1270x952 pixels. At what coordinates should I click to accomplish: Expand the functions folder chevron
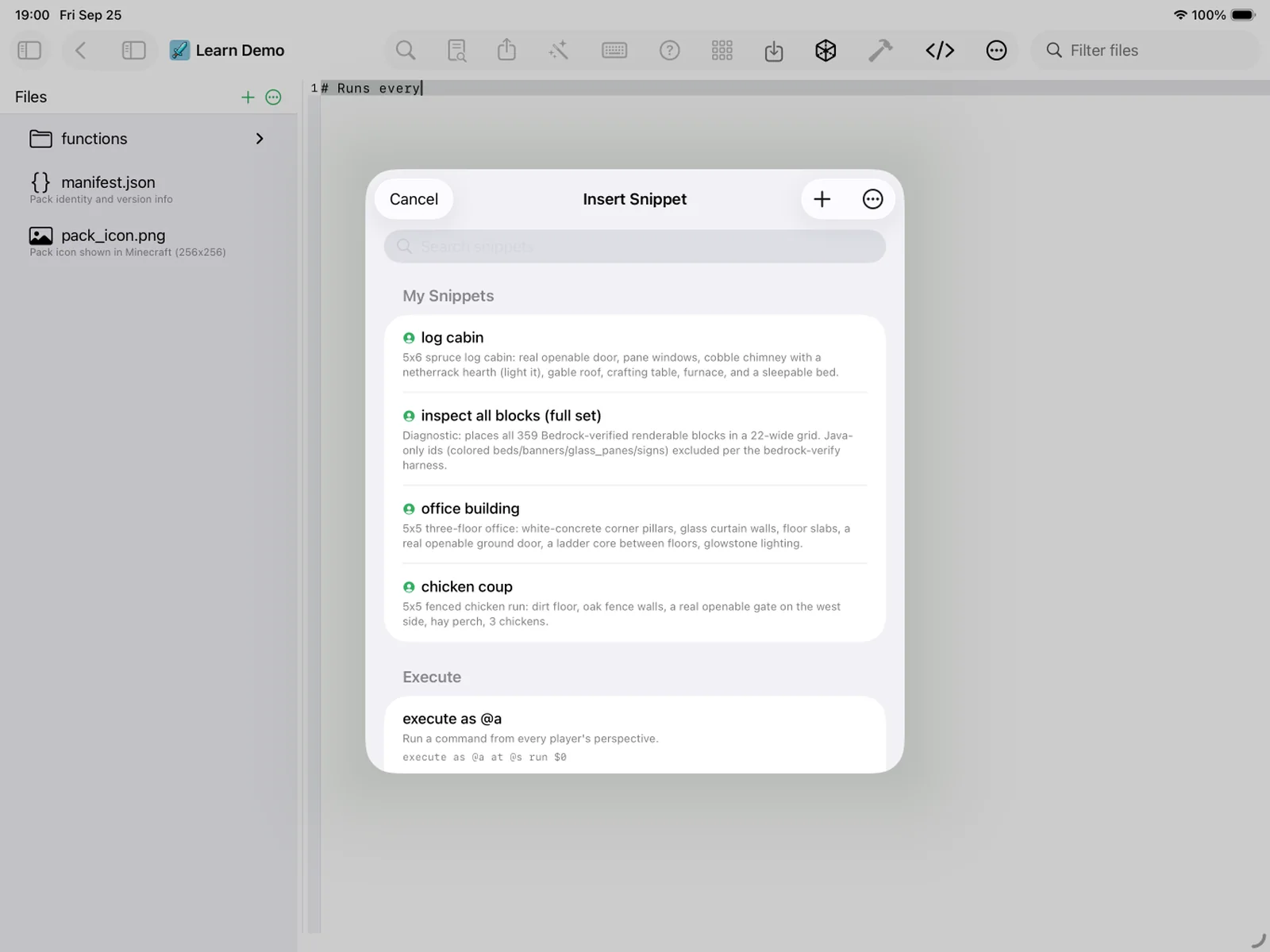pos(260,139)
